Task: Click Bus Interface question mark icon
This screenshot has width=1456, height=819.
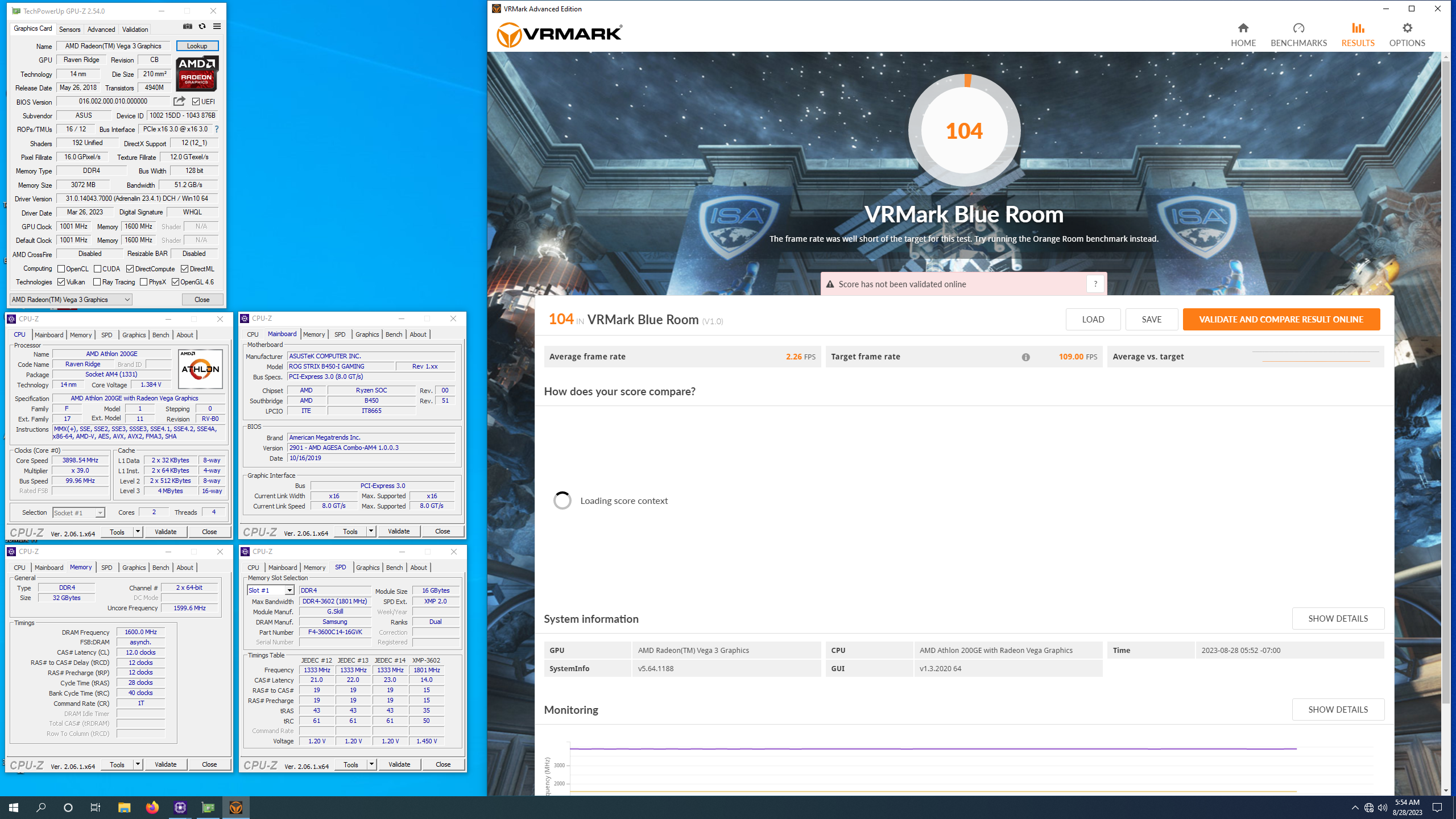Action: [217, 129]
